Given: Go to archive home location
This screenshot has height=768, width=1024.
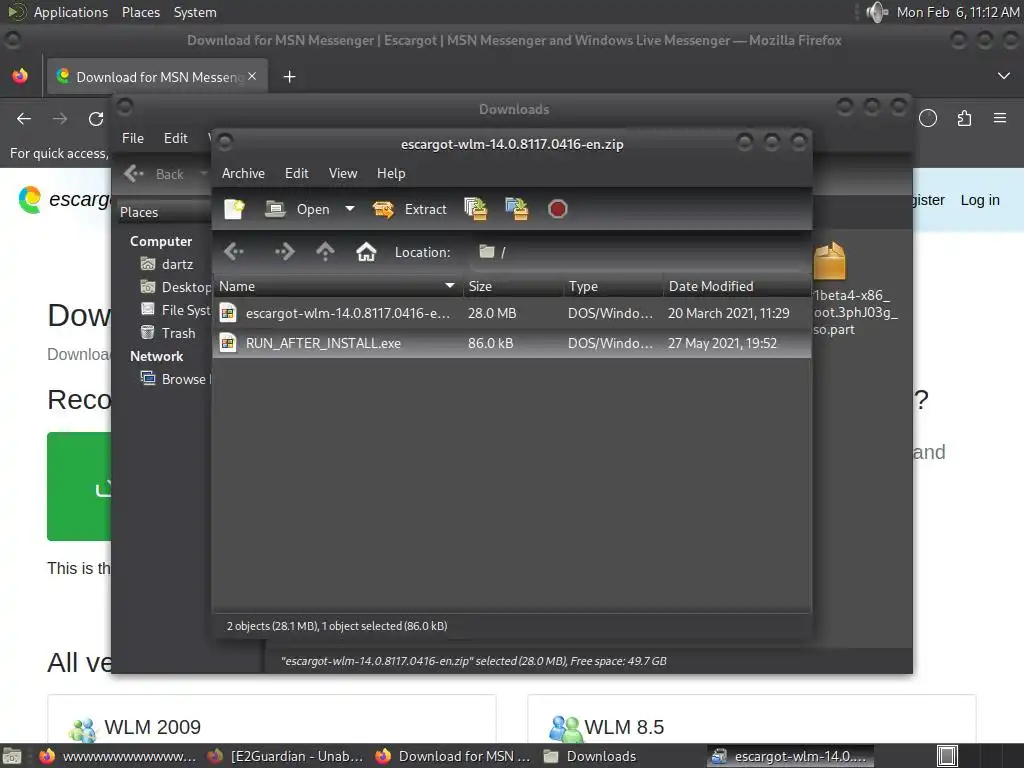Looking at the screenshot, I should [366, 251].
